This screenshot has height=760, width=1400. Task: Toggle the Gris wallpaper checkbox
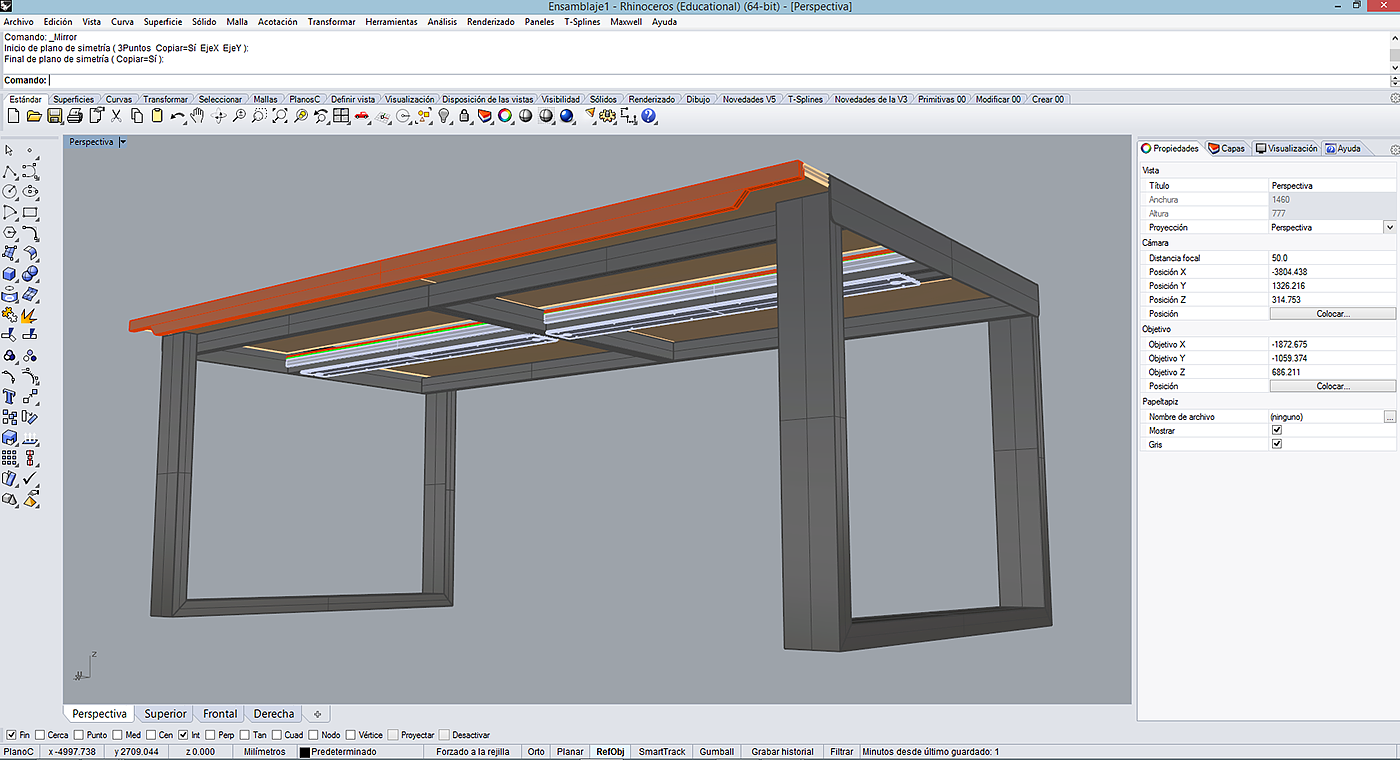pos(1276,444)
